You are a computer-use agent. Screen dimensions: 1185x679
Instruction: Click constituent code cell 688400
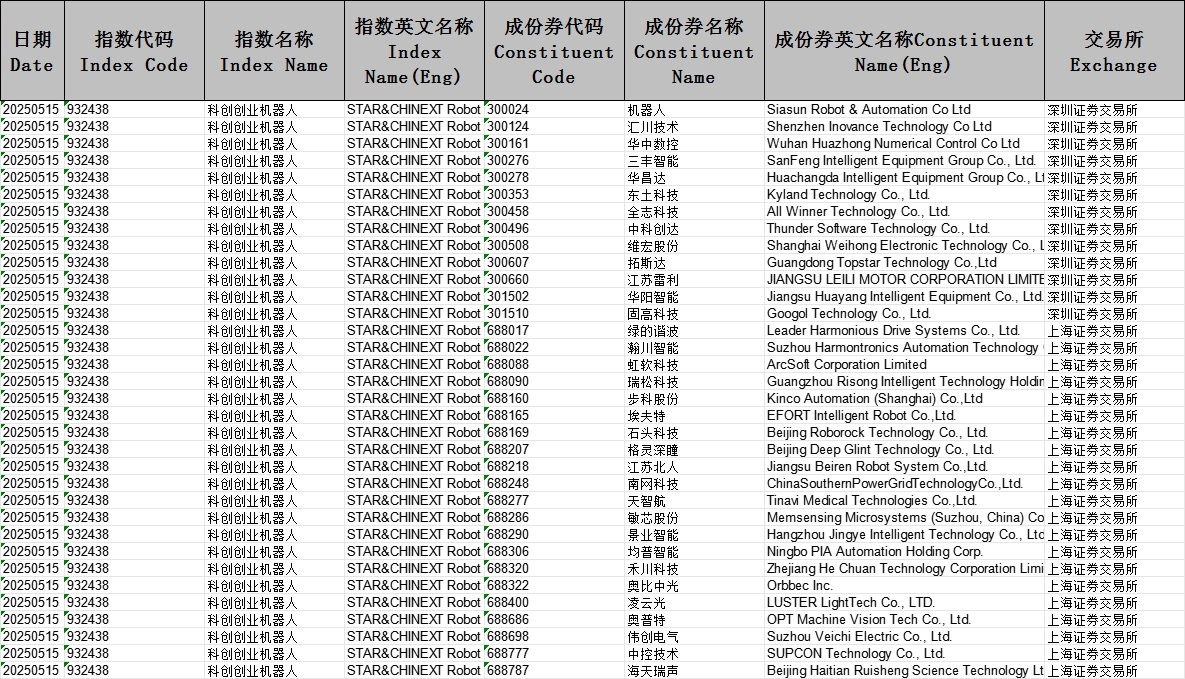pos(554,603)
